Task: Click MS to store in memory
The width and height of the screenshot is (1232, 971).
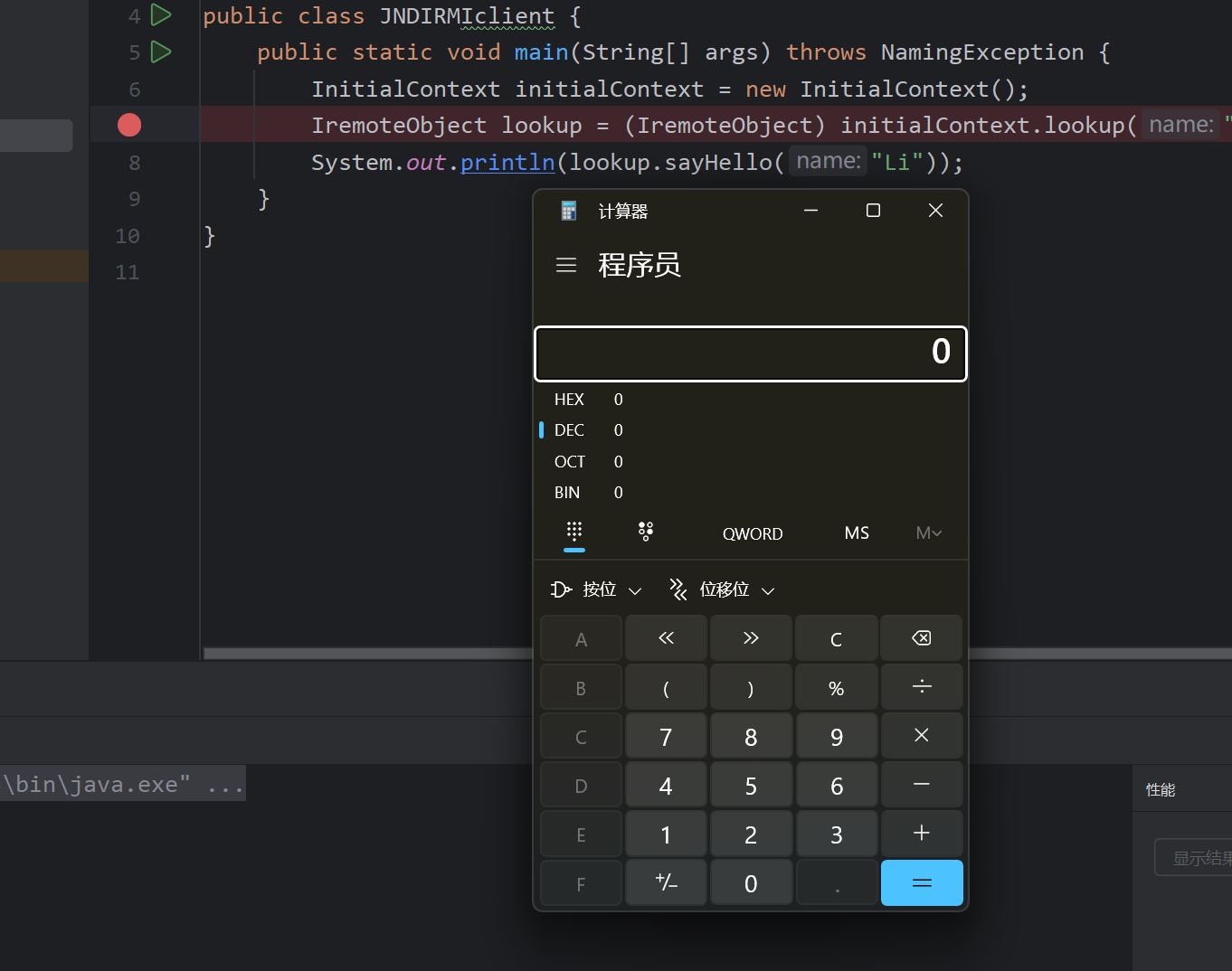Action: [857, 533]
